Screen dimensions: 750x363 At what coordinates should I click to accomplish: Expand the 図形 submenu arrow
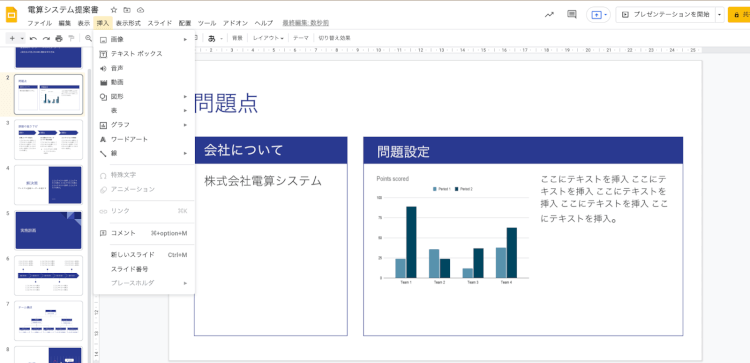pyautogui.click(x=185, y=97)
